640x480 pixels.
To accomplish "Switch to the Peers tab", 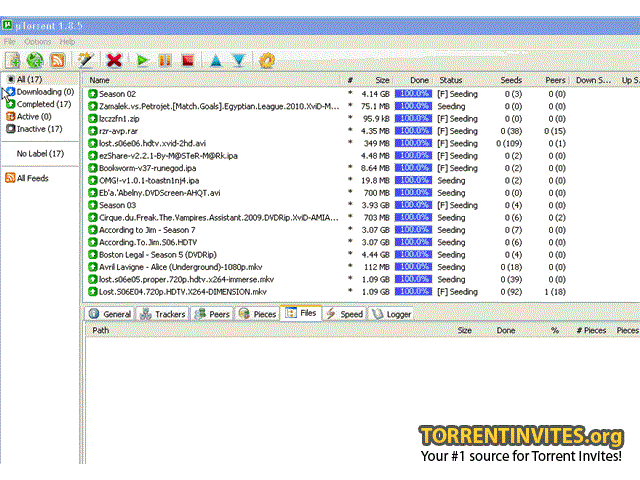I will click(x=212, y=314).
